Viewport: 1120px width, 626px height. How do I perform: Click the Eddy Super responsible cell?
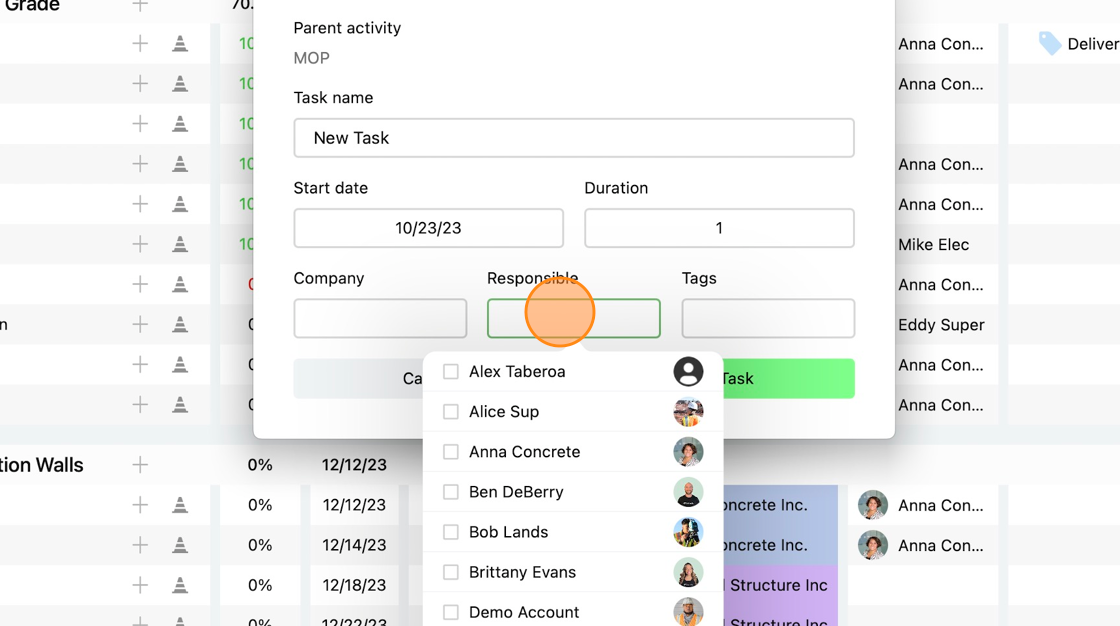(941, 324)
